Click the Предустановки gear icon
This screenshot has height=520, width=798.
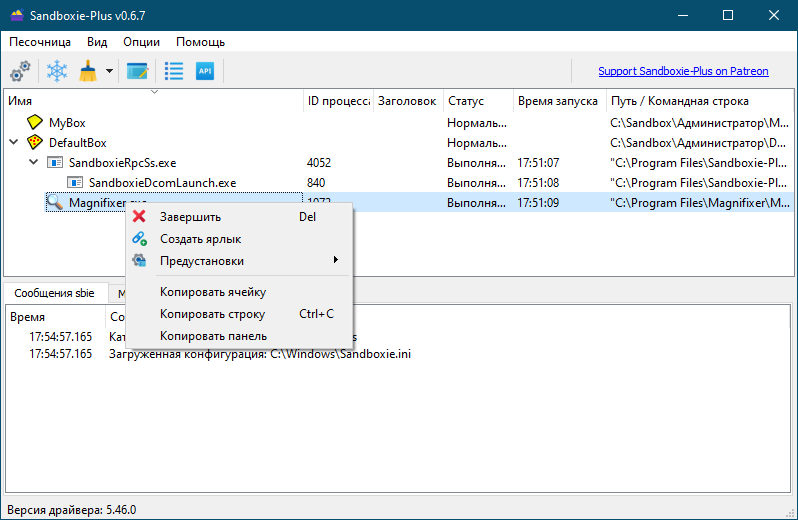pos(139,261)
